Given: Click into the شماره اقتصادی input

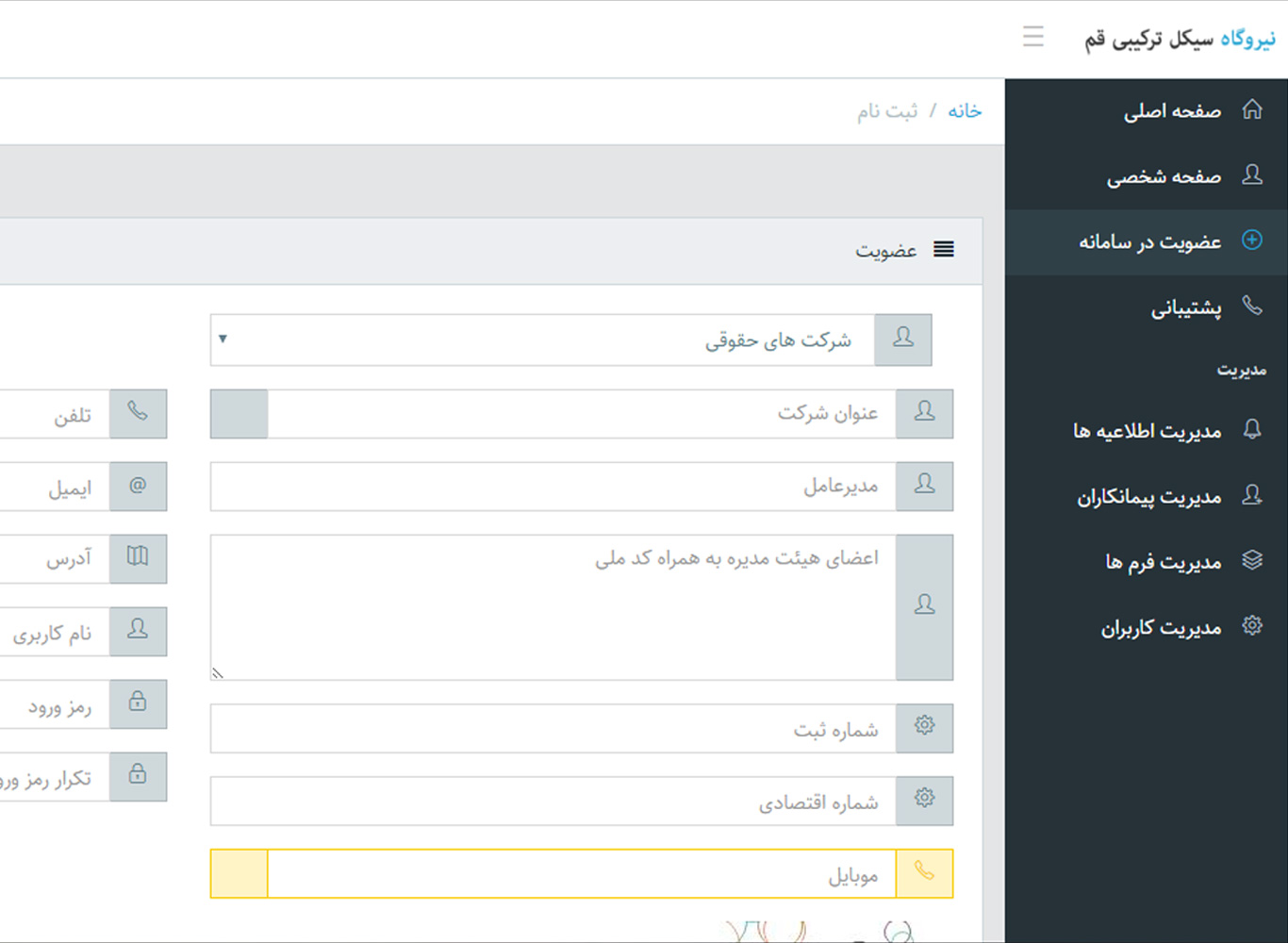Looking at the screenshot, I should point(553,801).
